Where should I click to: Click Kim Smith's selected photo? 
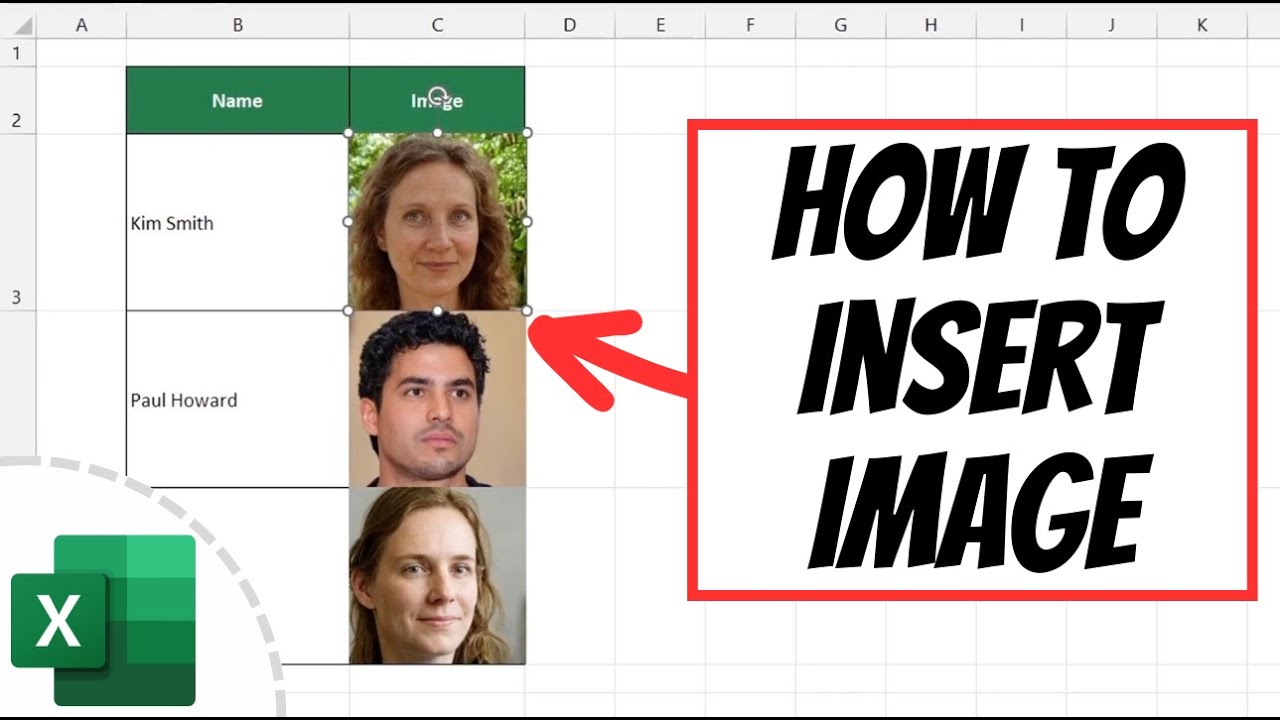pyautogui.click(x=437, y=221)
